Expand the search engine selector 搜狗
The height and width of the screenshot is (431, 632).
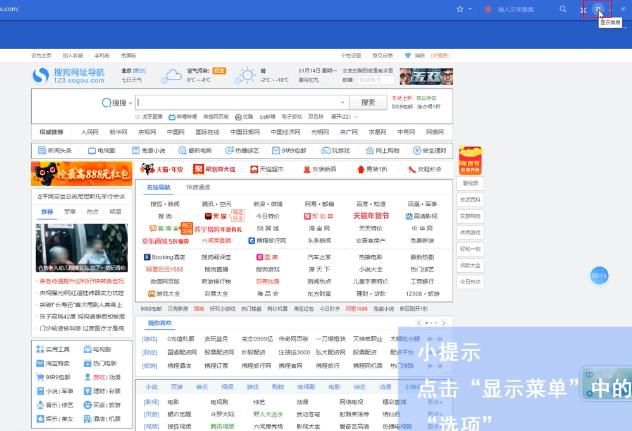tap(116, 103)
